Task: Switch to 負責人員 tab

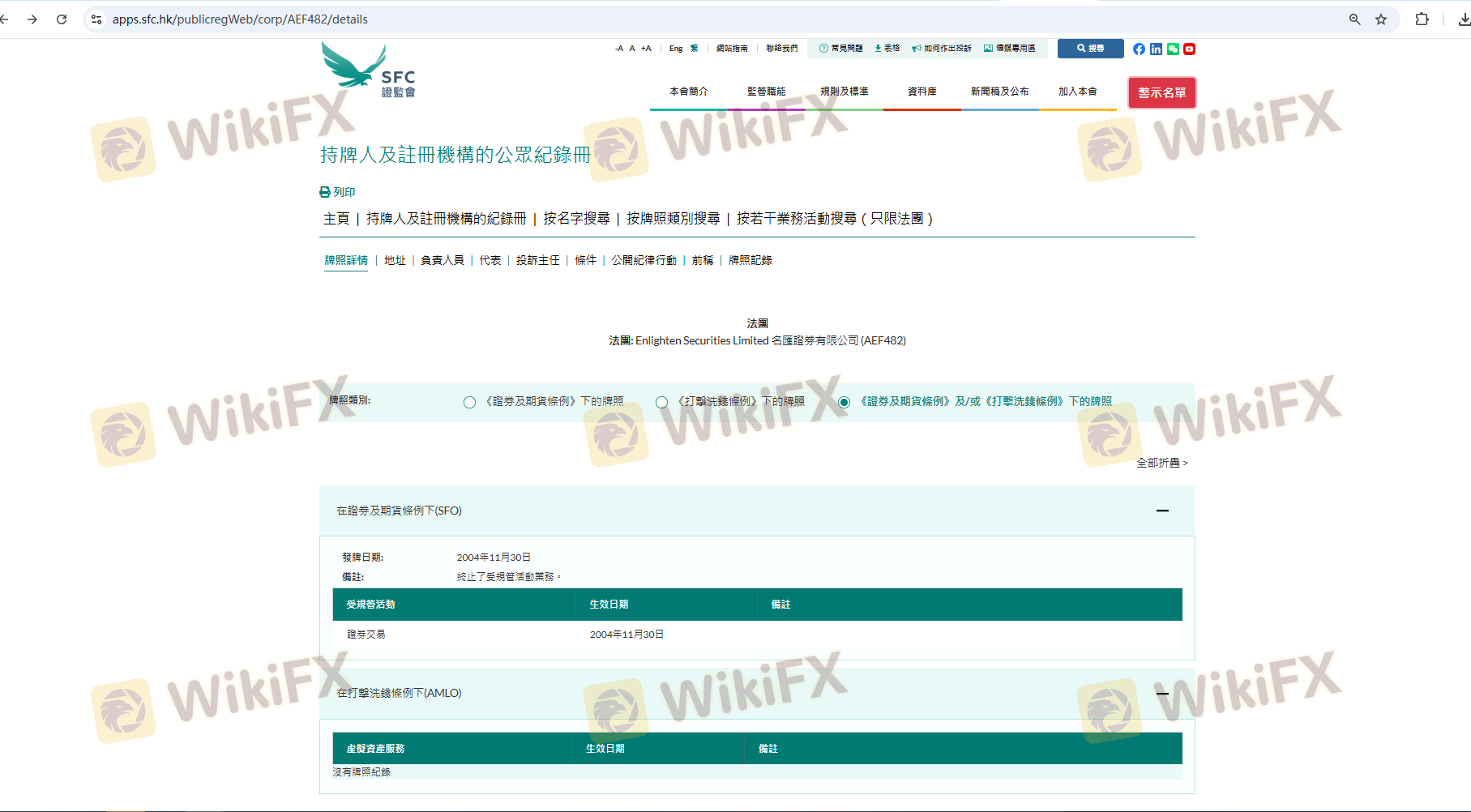Action: click(443, 260)
